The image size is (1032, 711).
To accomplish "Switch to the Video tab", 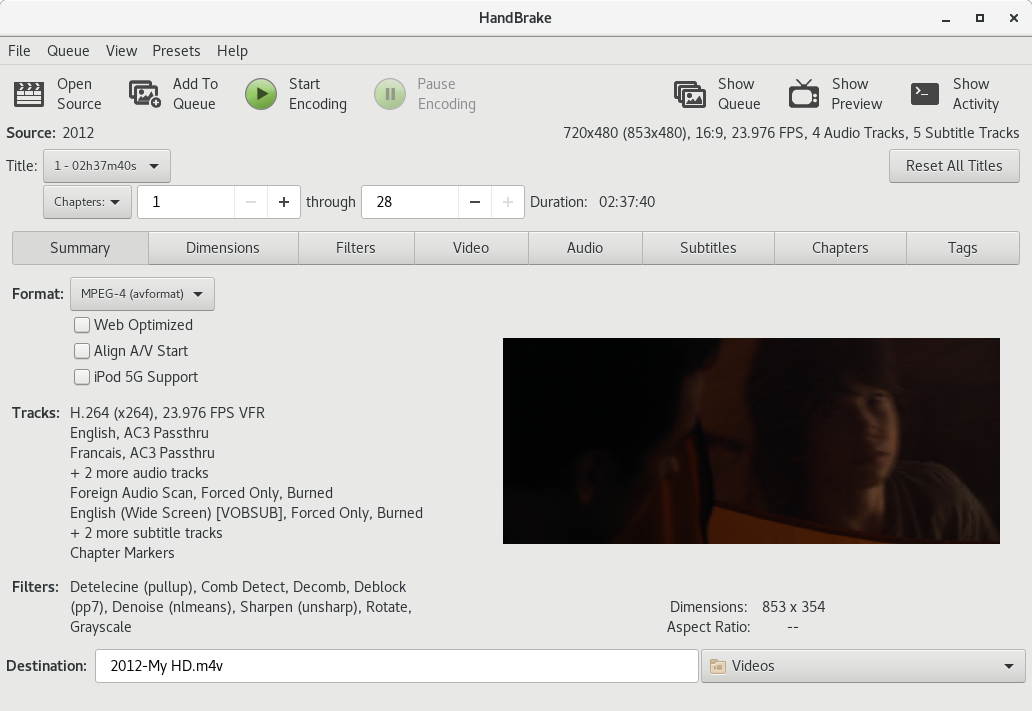I will (471, 248).
